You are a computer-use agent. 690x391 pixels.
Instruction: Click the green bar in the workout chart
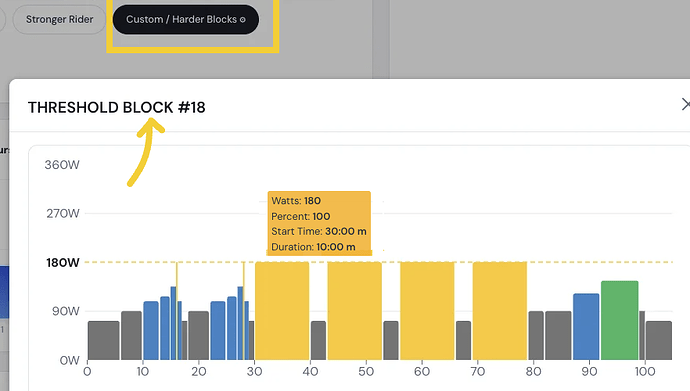point(620,320)
